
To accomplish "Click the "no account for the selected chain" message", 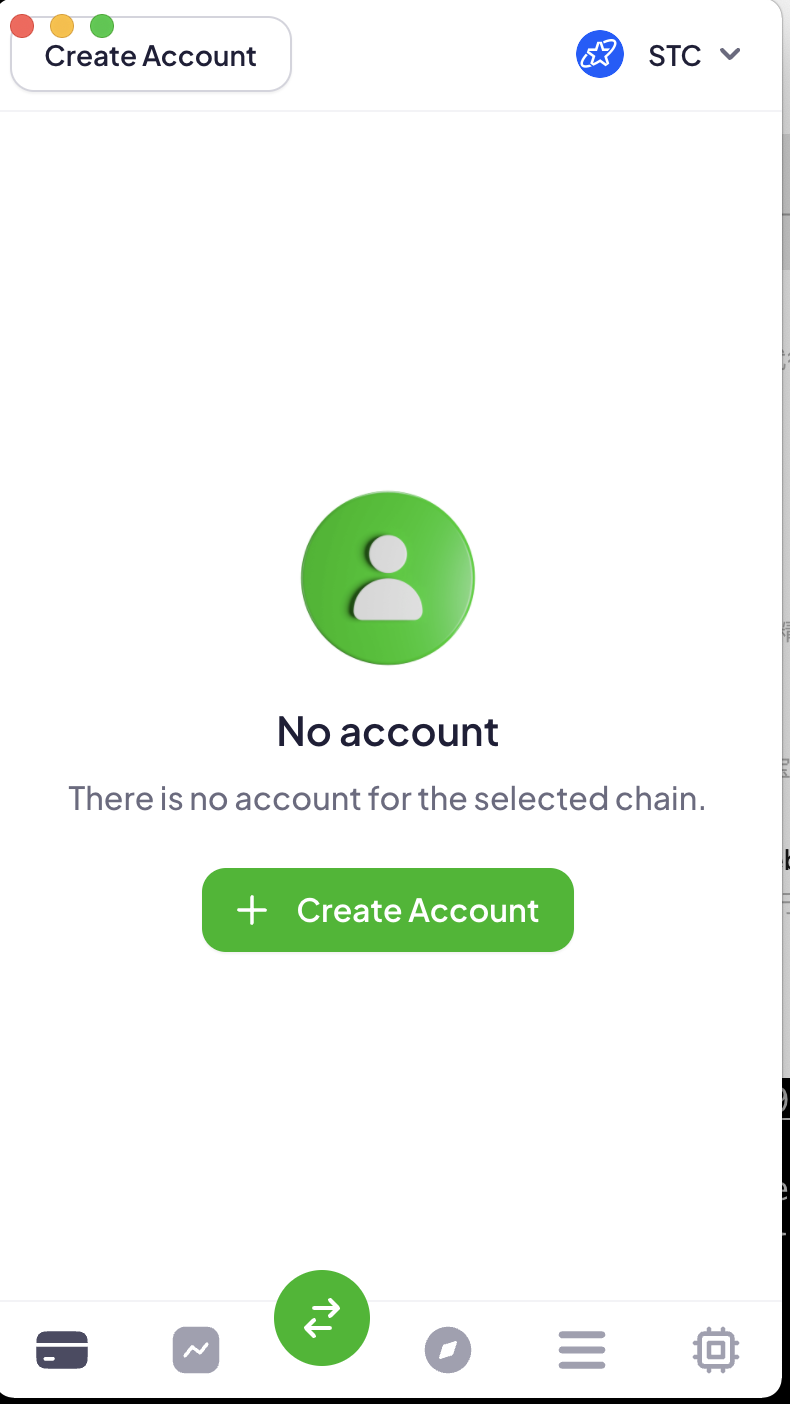I will [x=387, y=799].
